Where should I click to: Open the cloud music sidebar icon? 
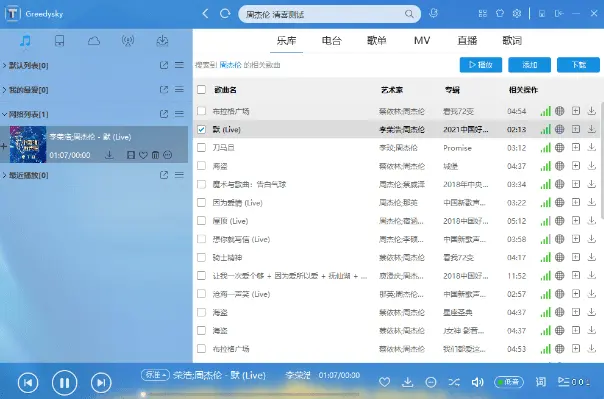[x=94, y=40]
